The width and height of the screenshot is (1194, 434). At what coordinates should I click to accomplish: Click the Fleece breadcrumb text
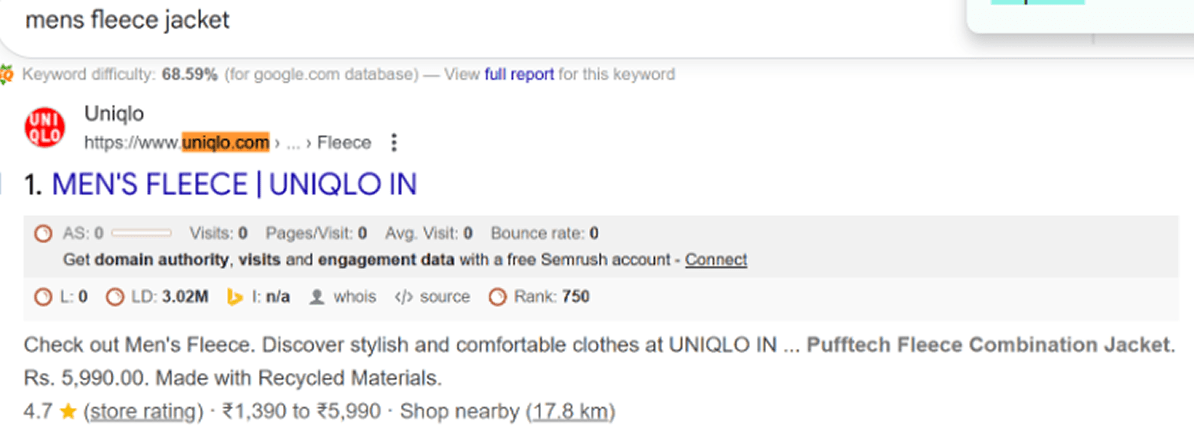(x=344, y=143)
